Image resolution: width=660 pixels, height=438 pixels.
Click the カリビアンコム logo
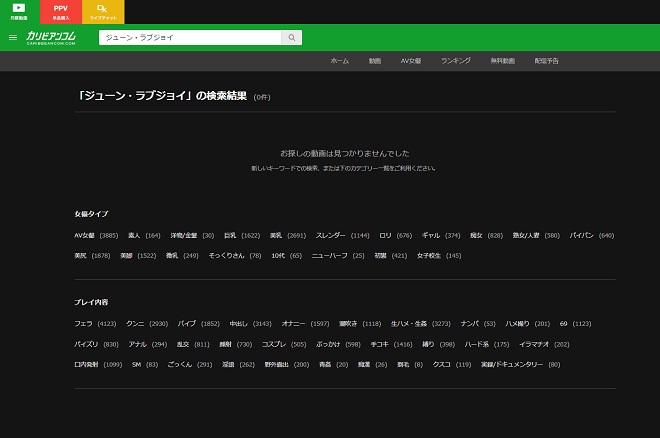click(x=51, y=38)
